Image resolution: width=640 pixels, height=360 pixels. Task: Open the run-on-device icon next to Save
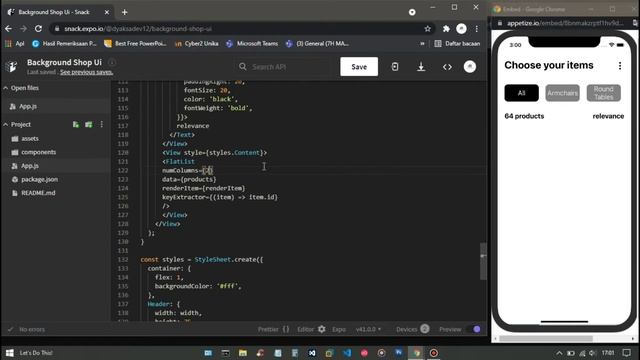[x=395, y=67]
